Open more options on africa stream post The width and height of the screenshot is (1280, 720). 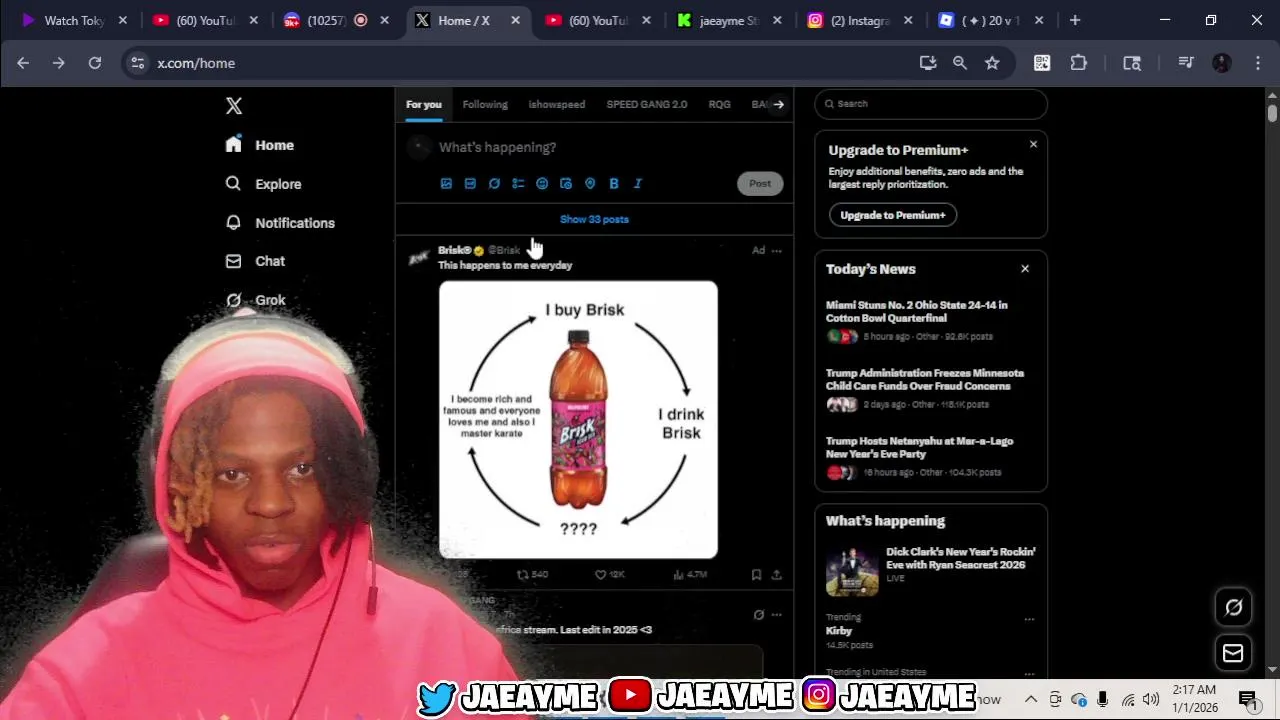[x=777, y=615]
